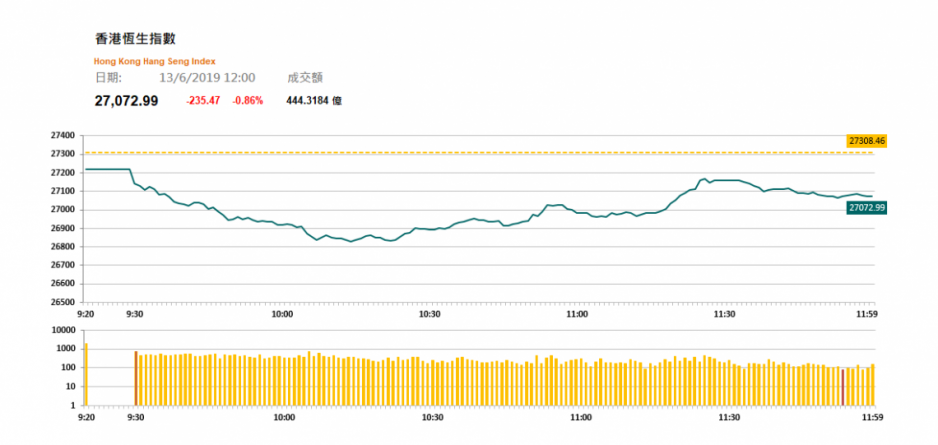Click the green 27072.99 current price tag

coord(866,208)
